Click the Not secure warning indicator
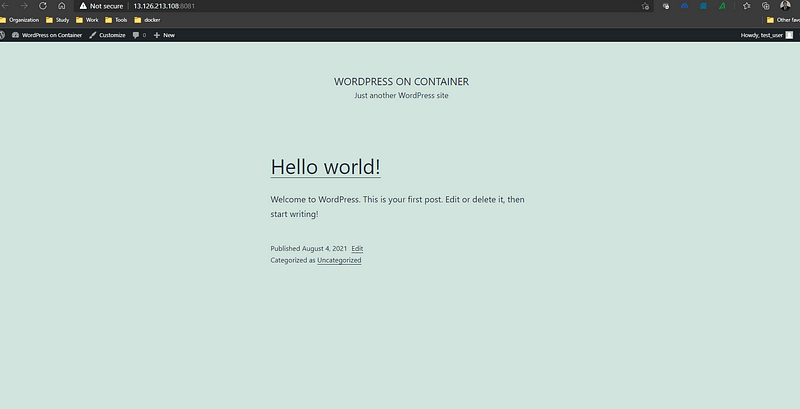Screen dimensions: 800x409 click(101, 6)
